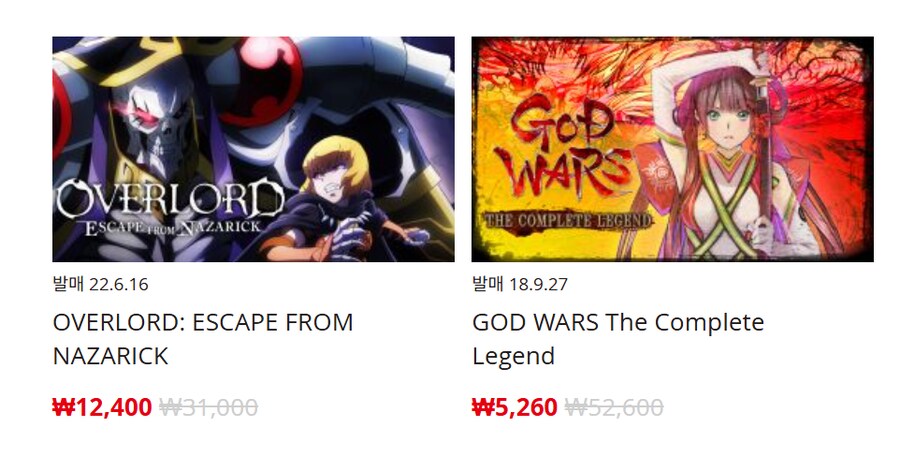Click the crossed-out ₩31,000 original price
Screen dimensions: 900x457
(x=208, y=408)
